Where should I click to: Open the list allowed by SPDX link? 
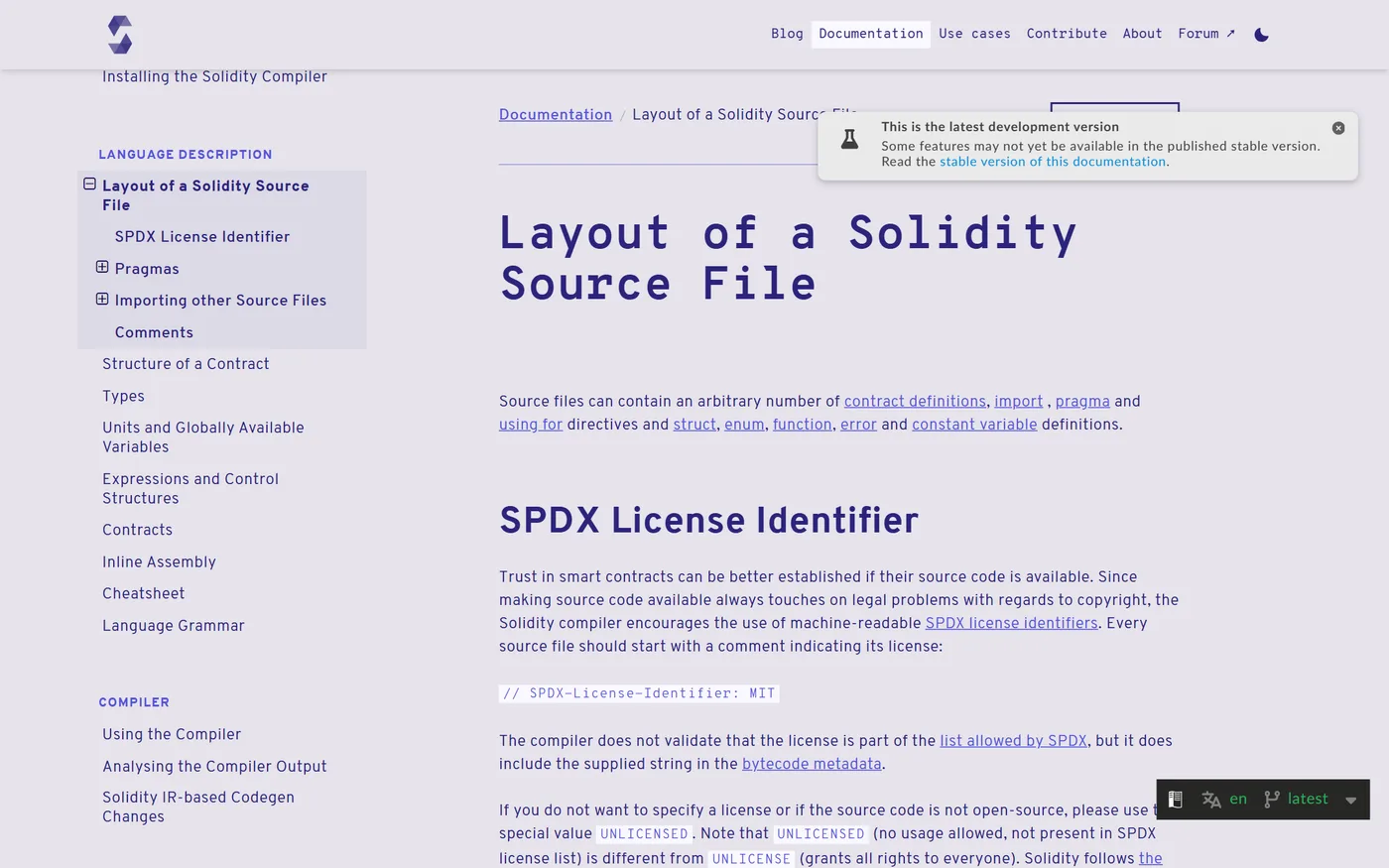point(1013,741)
